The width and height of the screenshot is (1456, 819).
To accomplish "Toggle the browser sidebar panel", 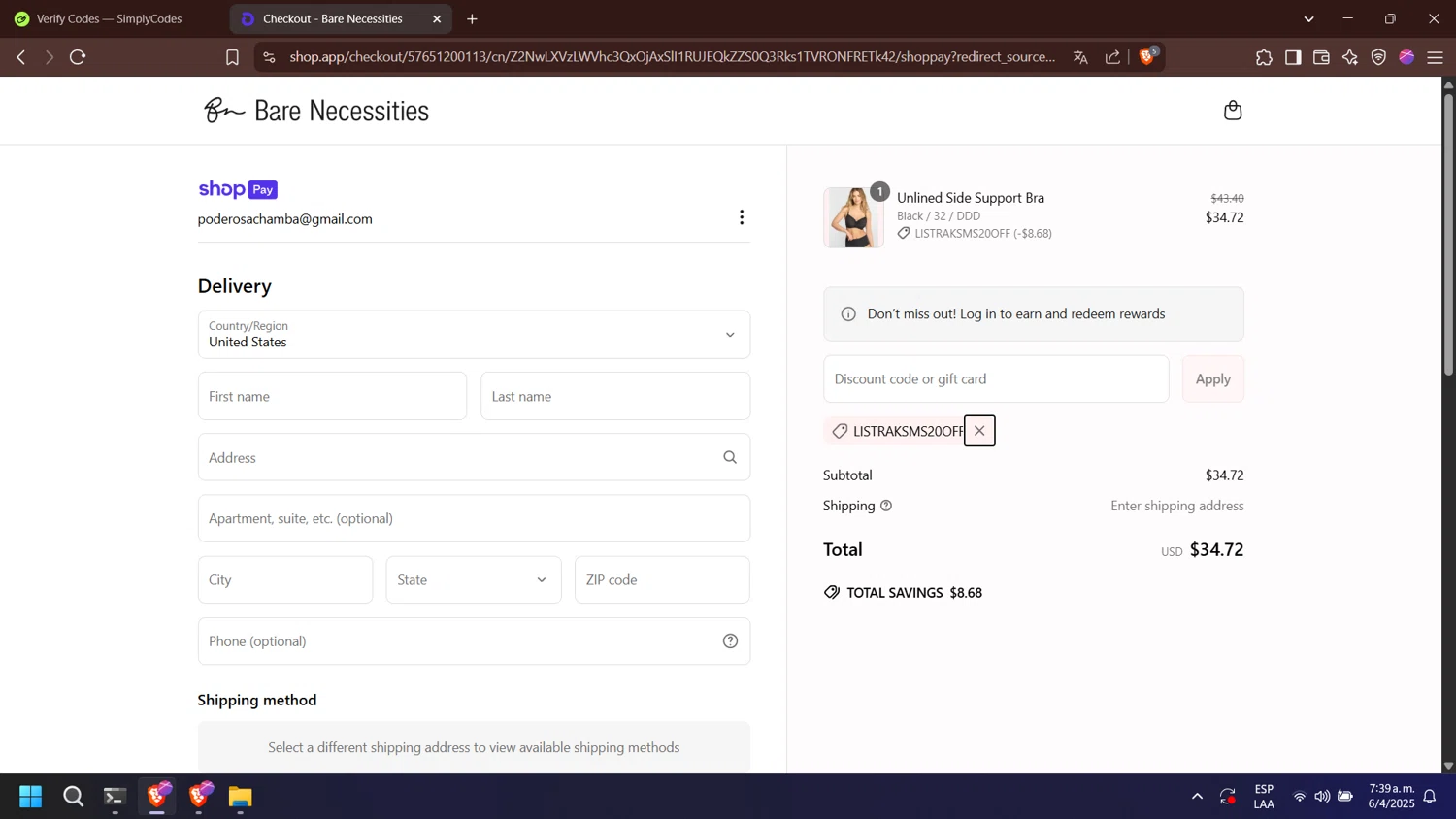I will (x=1293, y=57).
